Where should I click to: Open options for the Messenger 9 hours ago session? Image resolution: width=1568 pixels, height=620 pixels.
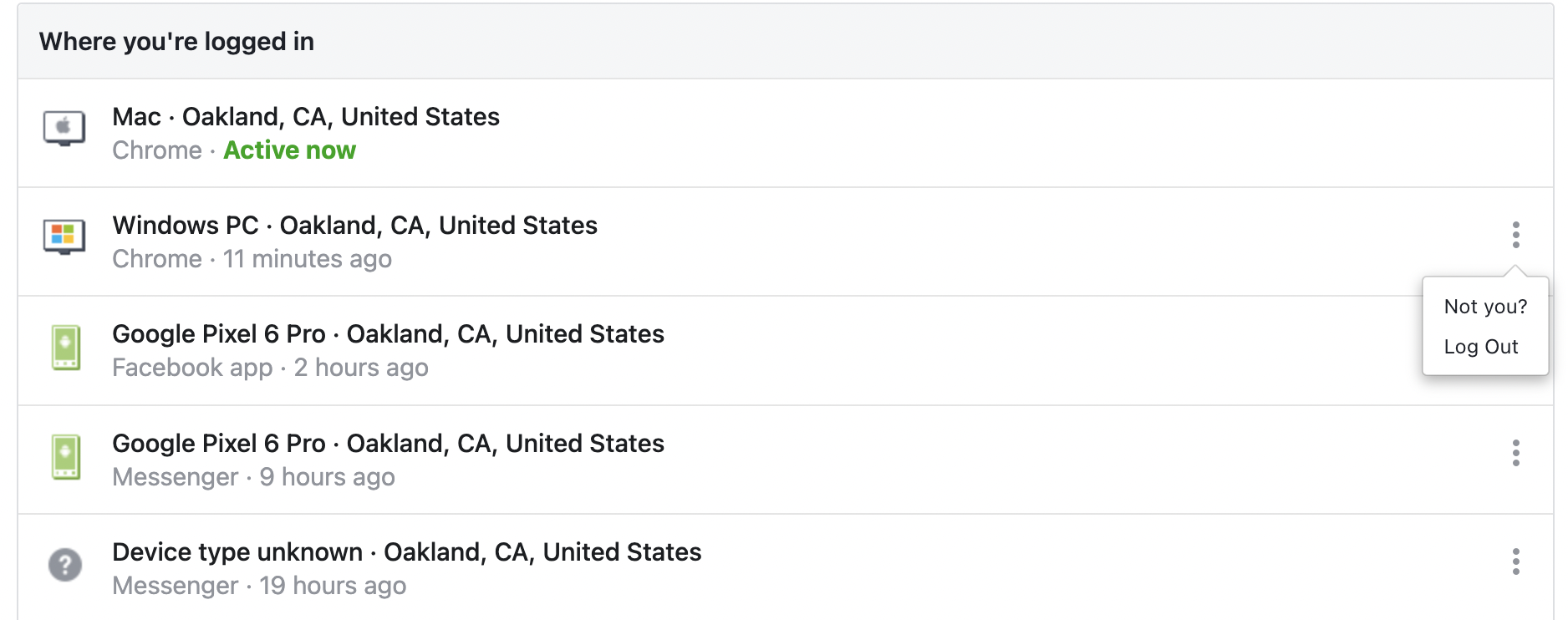click(x=1515, y=453)
